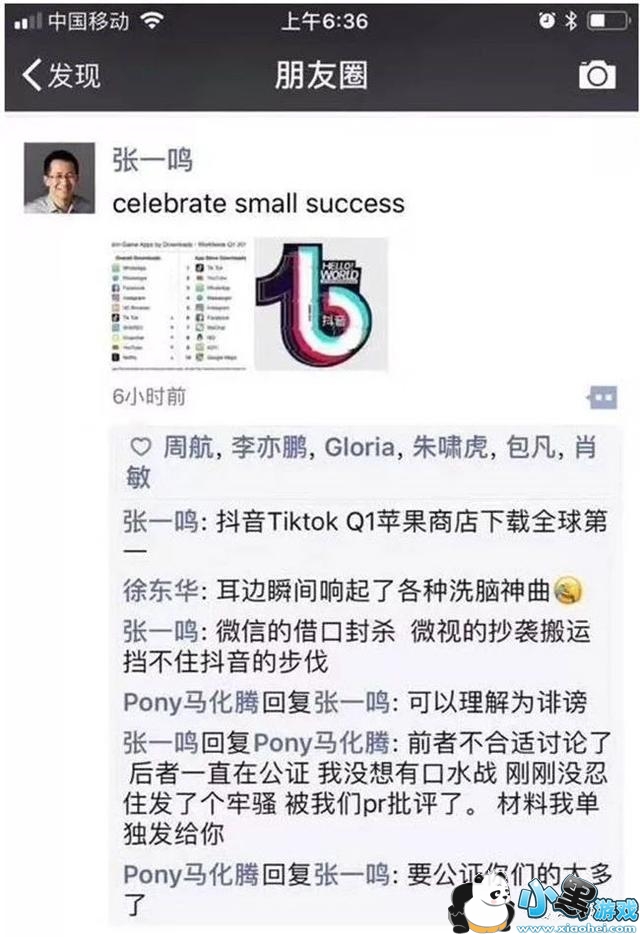Image resolution: width=640 pixels, height=937 pixels.
Task: Open the post author's profile avatar
Action: tap(59, 178)
